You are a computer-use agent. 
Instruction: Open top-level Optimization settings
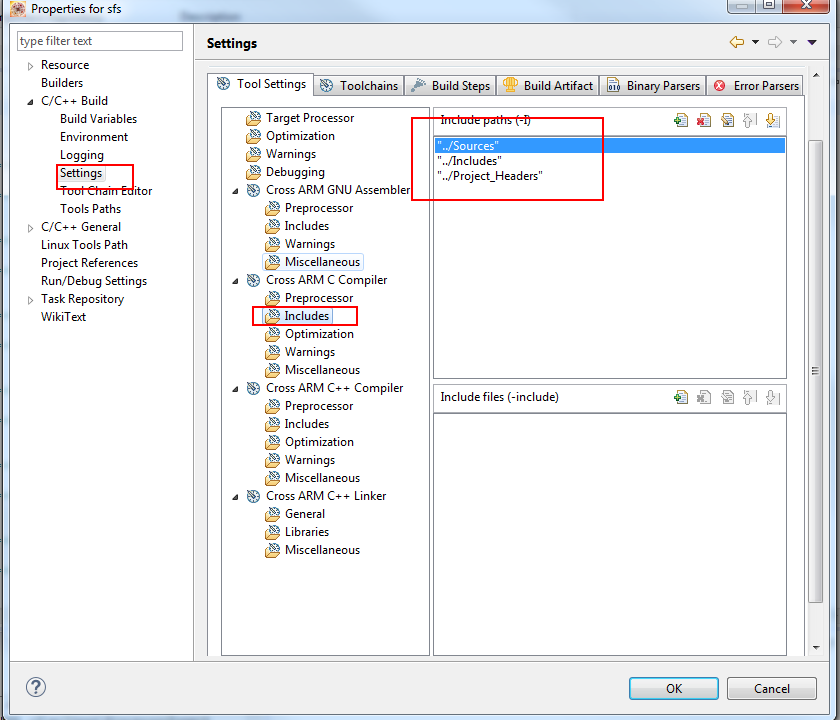pyautogui.click(x=300, y=136)
